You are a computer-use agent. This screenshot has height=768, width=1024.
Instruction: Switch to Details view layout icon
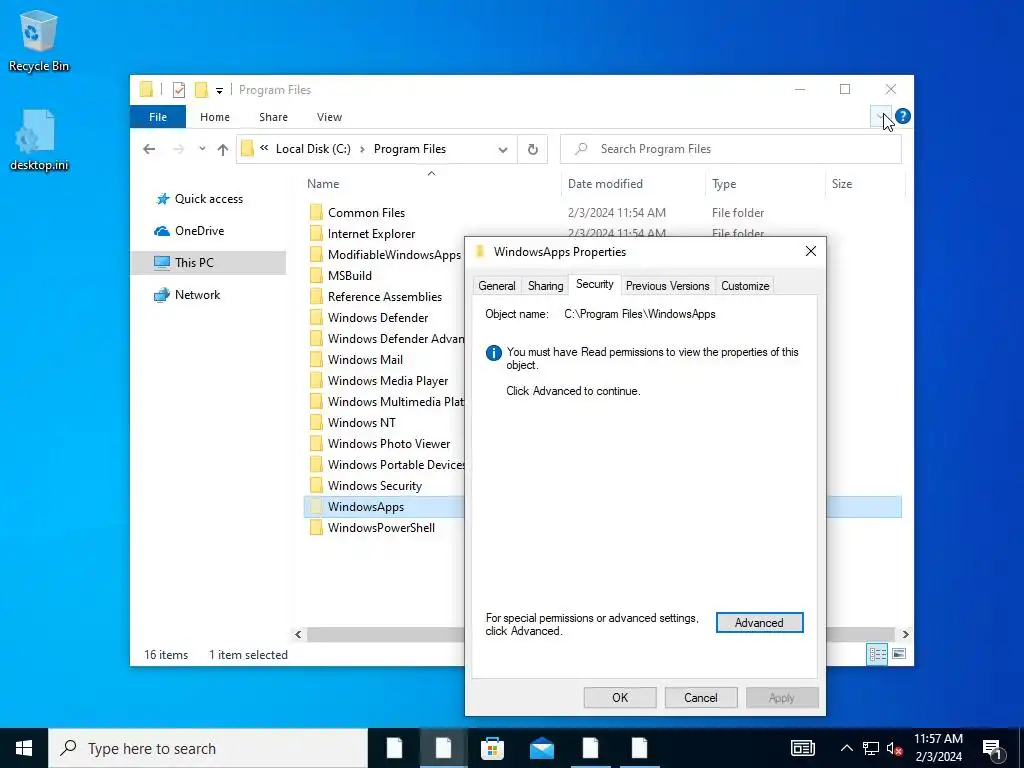877,654
